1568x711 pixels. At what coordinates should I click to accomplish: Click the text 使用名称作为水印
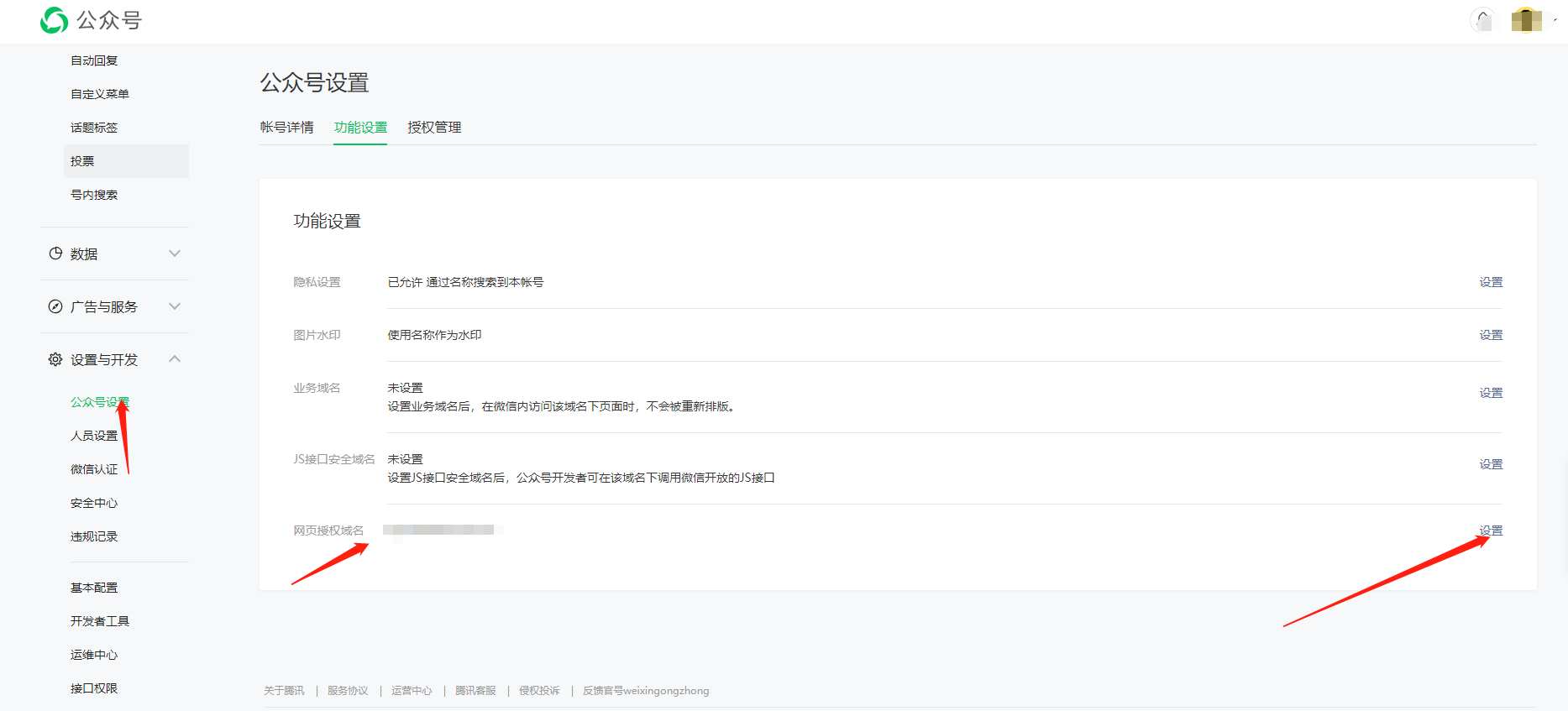[x=434, y=335]
